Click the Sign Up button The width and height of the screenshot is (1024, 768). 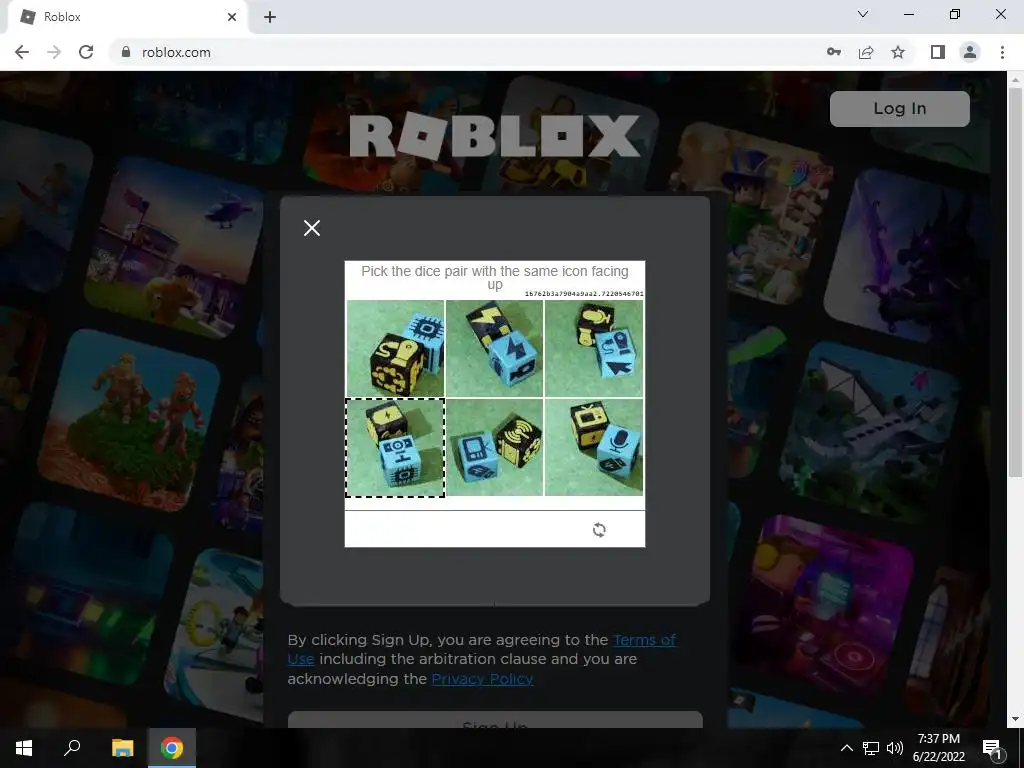pyautogui.click(x=495, y=720)
